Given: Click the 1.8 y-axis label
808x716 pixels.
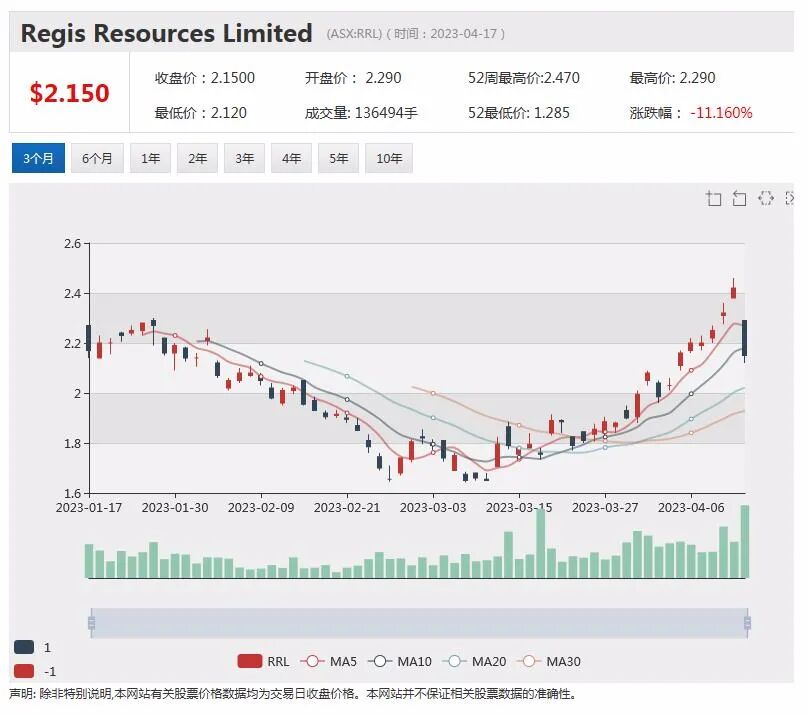Looking at the screenshot, I should (x=72, y=443).
